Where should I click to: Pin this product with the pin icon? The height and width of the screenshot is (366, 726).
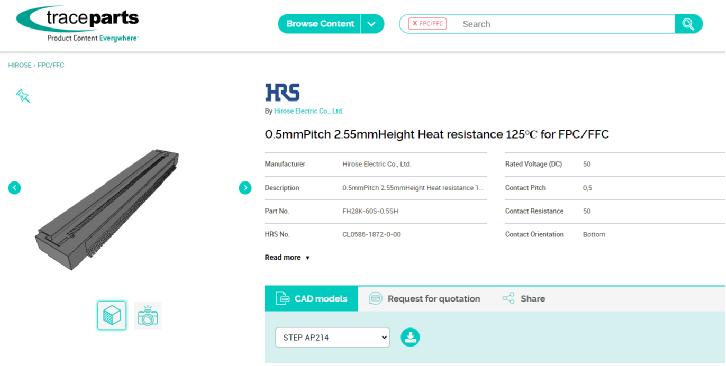pyautogui.click(x=23, y=96)
